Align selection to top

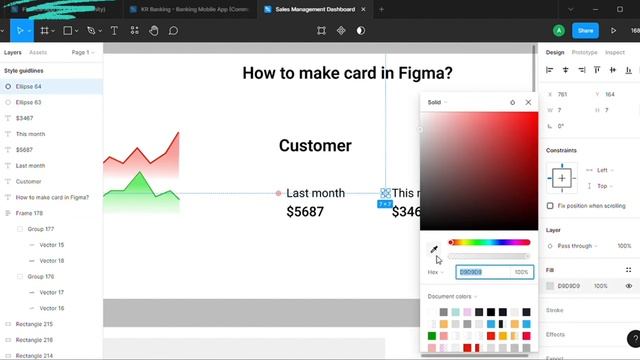point(597,70)
